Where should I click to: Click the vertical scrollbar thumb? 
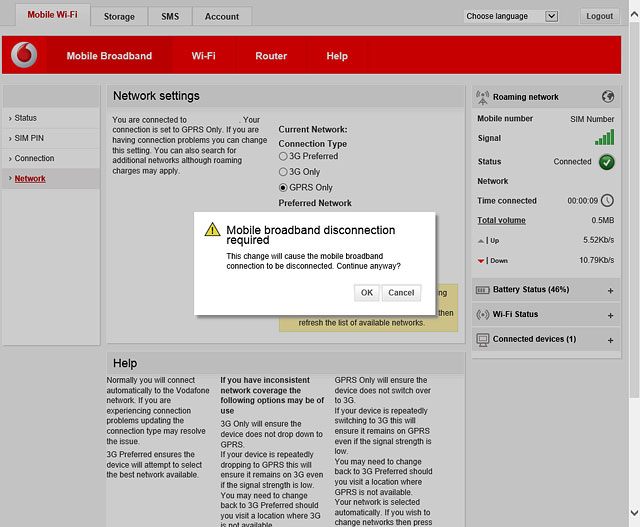pos(634,210)
